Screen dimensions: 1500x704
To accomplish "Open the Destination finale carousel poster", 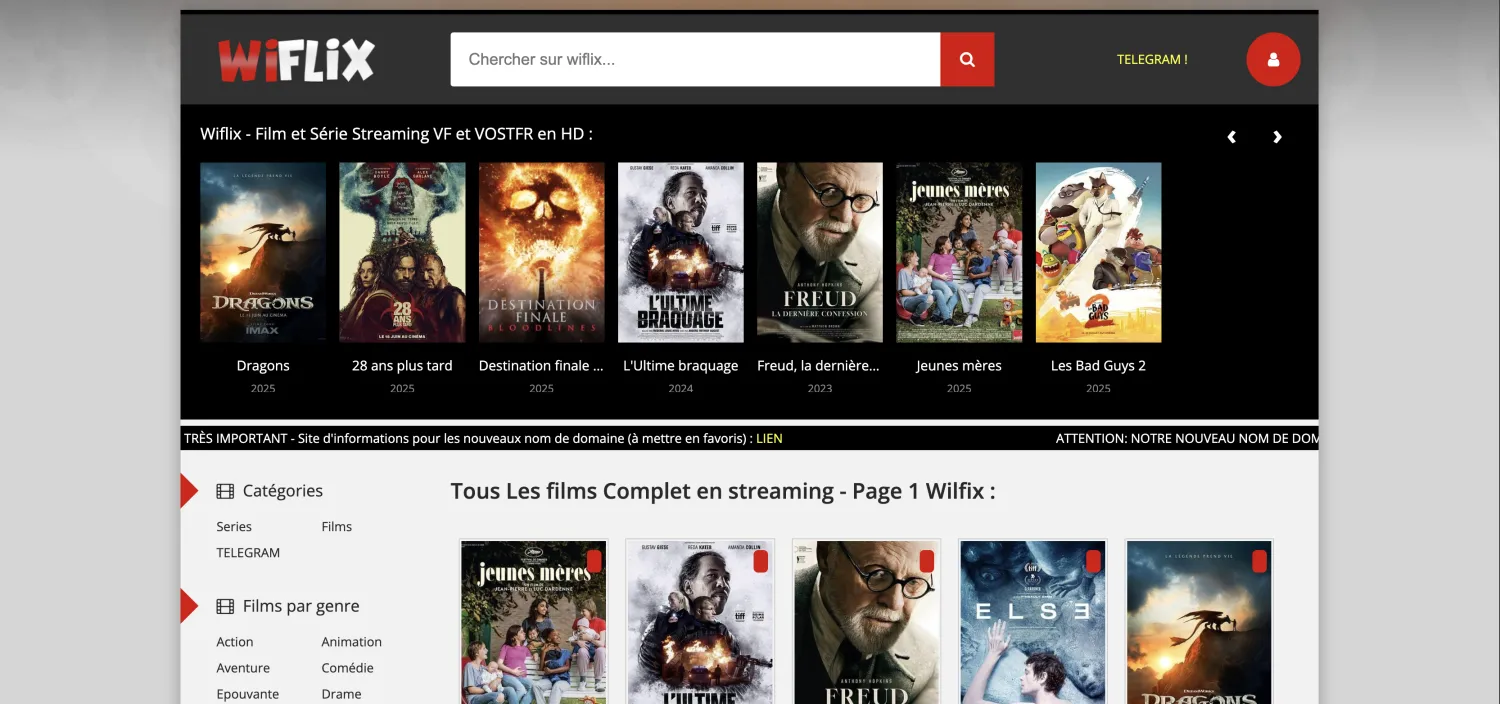I will (x=541, y=253).
